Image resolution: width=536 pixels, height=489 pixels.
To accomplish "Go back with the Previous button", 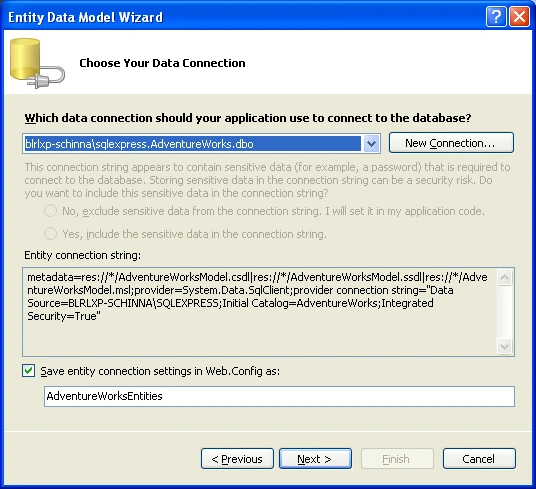I will [237, 459].
